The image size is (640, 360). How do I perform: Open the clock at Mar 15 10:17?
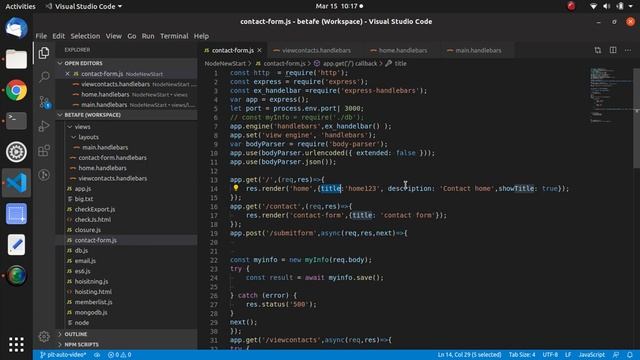tap(339, 6)
